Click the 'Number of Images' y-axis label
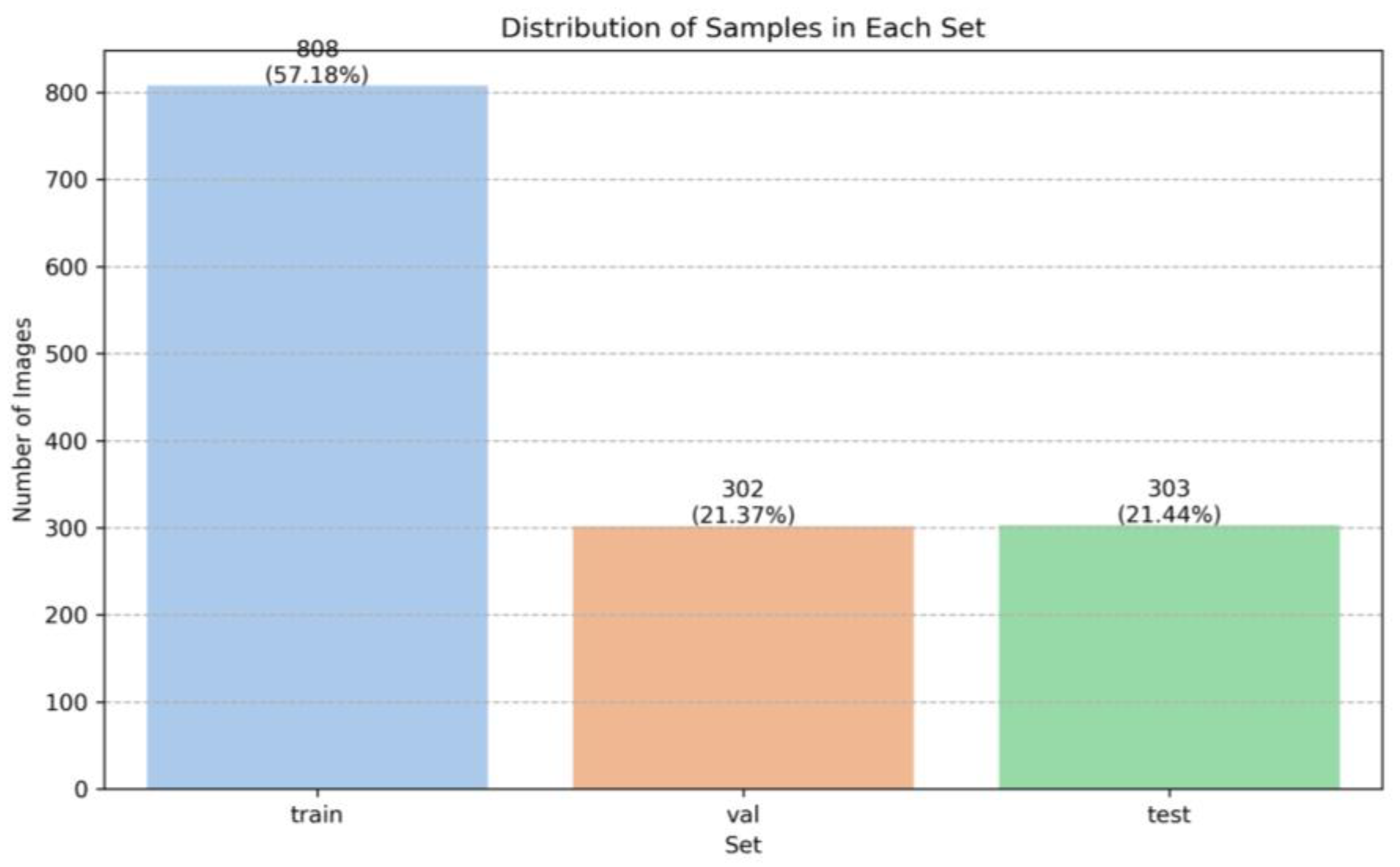Viewport: 1400px width, 867px height. point(23,420)
